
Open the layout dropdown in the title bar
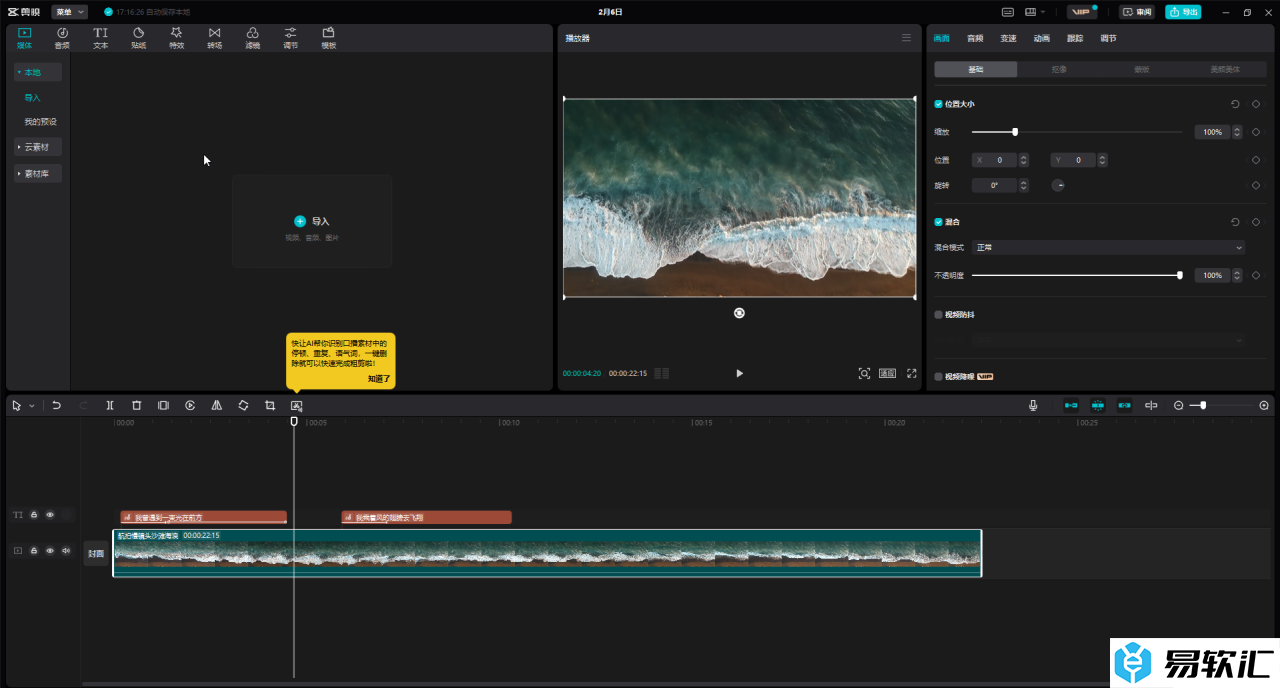[1035, 12]
